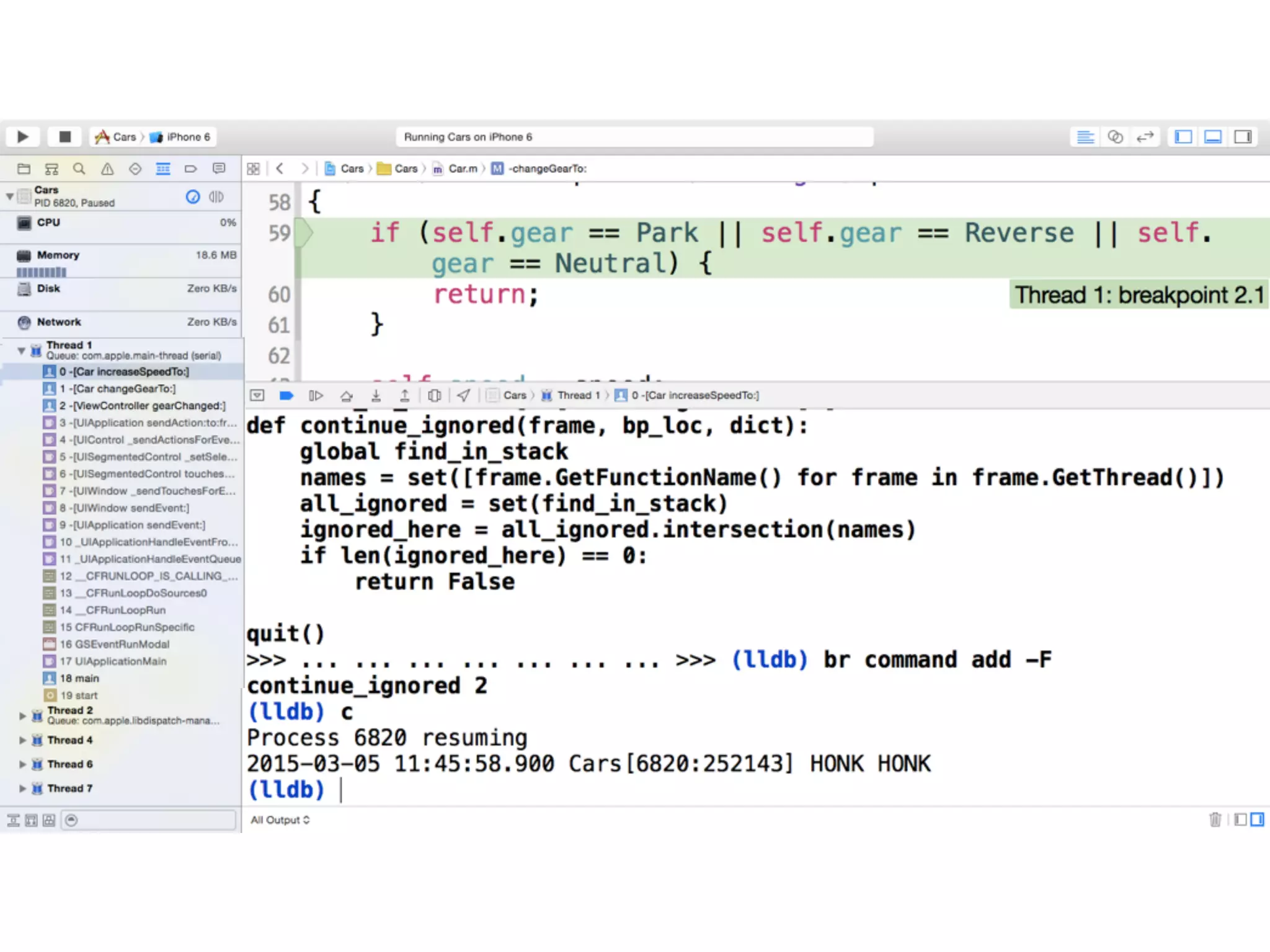
Task: Click the Stop button in Xcode toolbar
Action: (x=64, y=137)
